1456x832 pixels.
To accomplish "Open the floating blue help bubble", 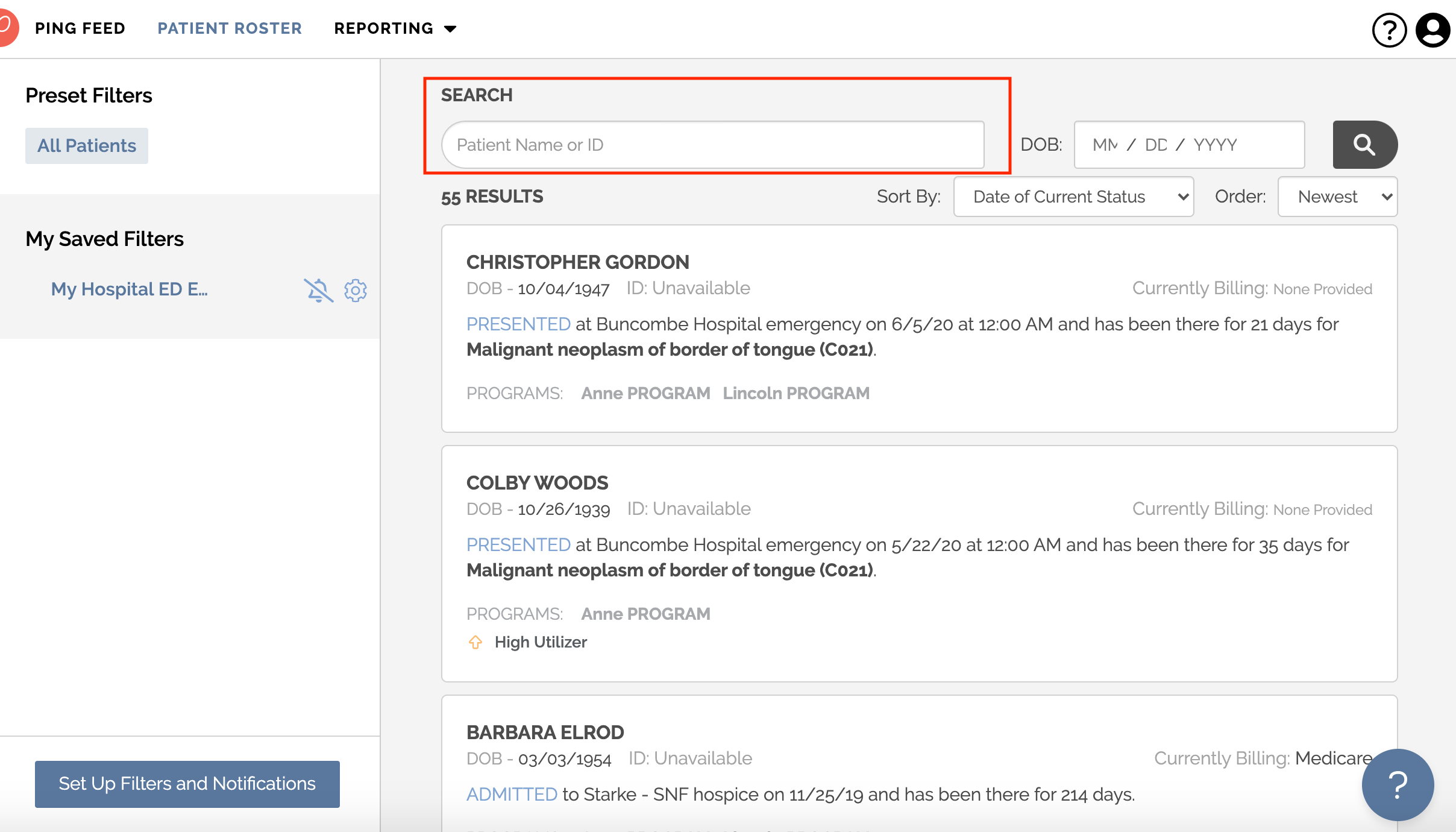I will click(x=1397, y=784).
